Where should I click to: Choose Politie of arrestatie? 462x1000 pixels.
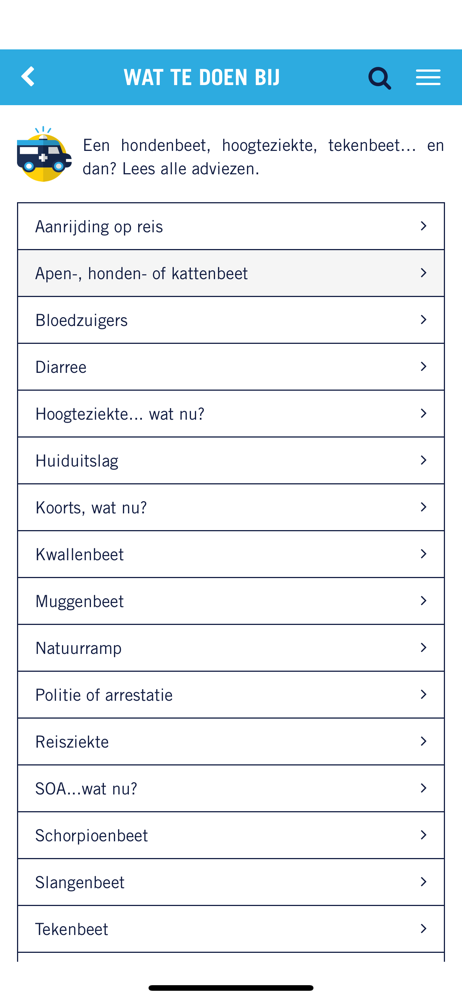[x=231, y=695]
